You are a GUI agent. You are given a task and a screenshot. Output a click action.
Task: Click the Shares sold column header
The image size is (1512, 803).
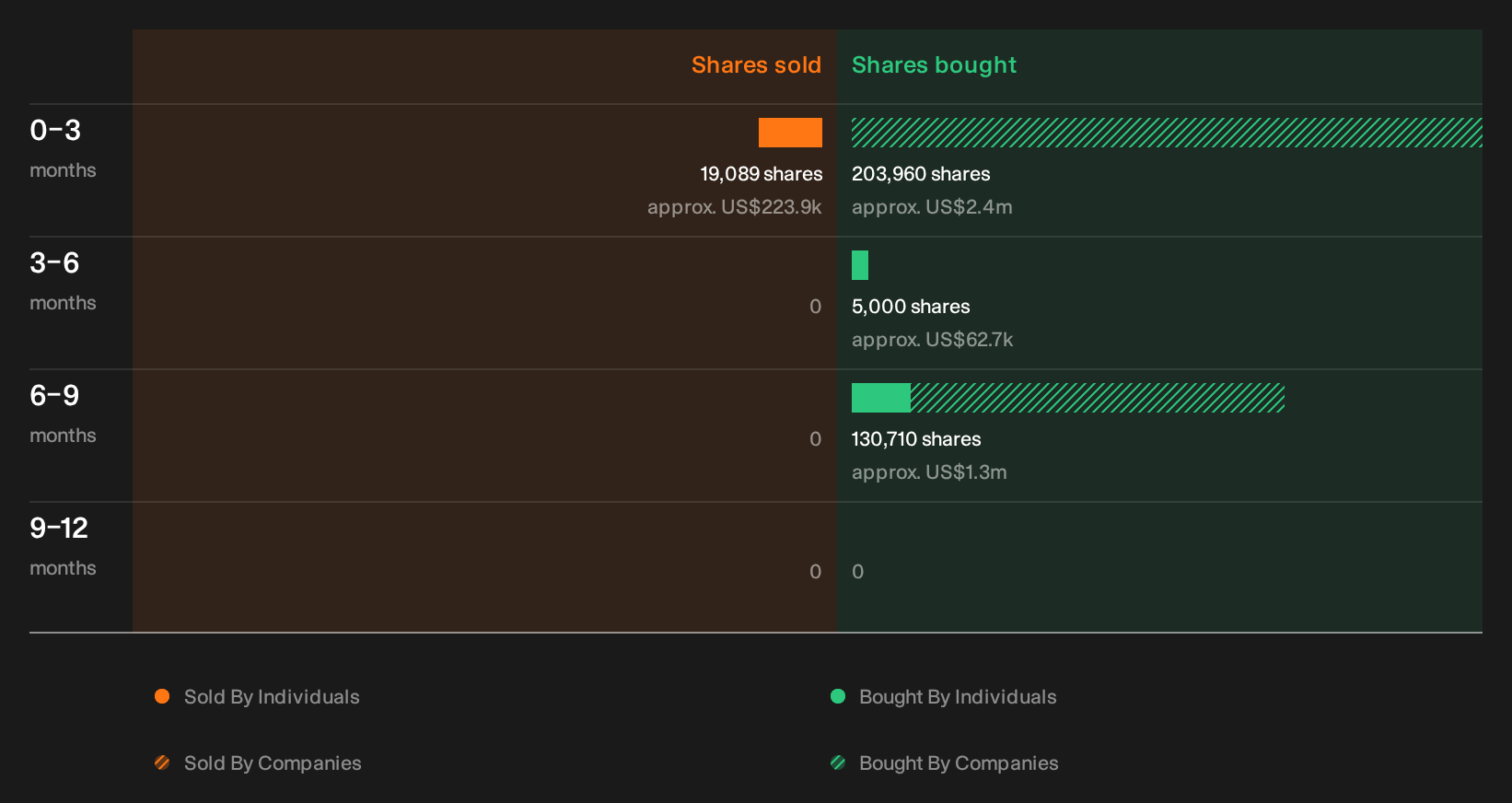(756, 65)
